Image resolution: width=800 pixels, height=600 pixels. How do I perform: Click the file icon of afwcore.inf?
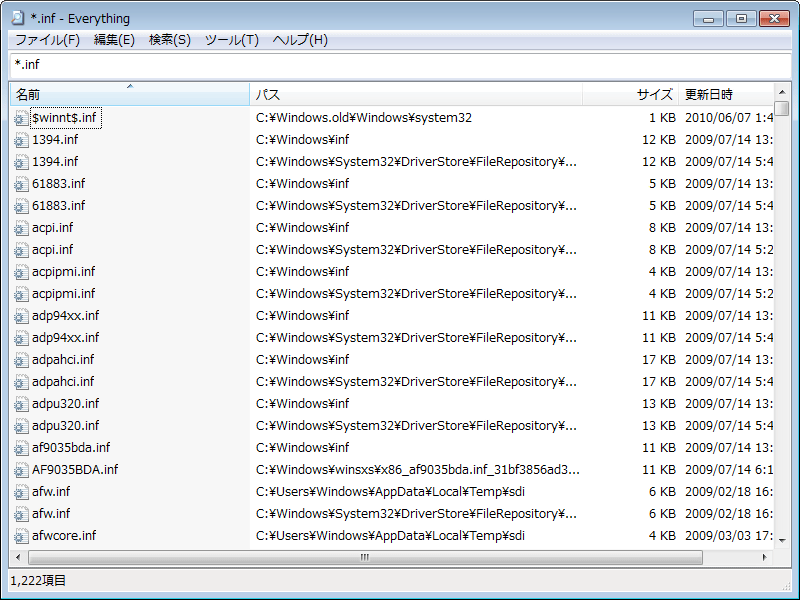point(21,536)
